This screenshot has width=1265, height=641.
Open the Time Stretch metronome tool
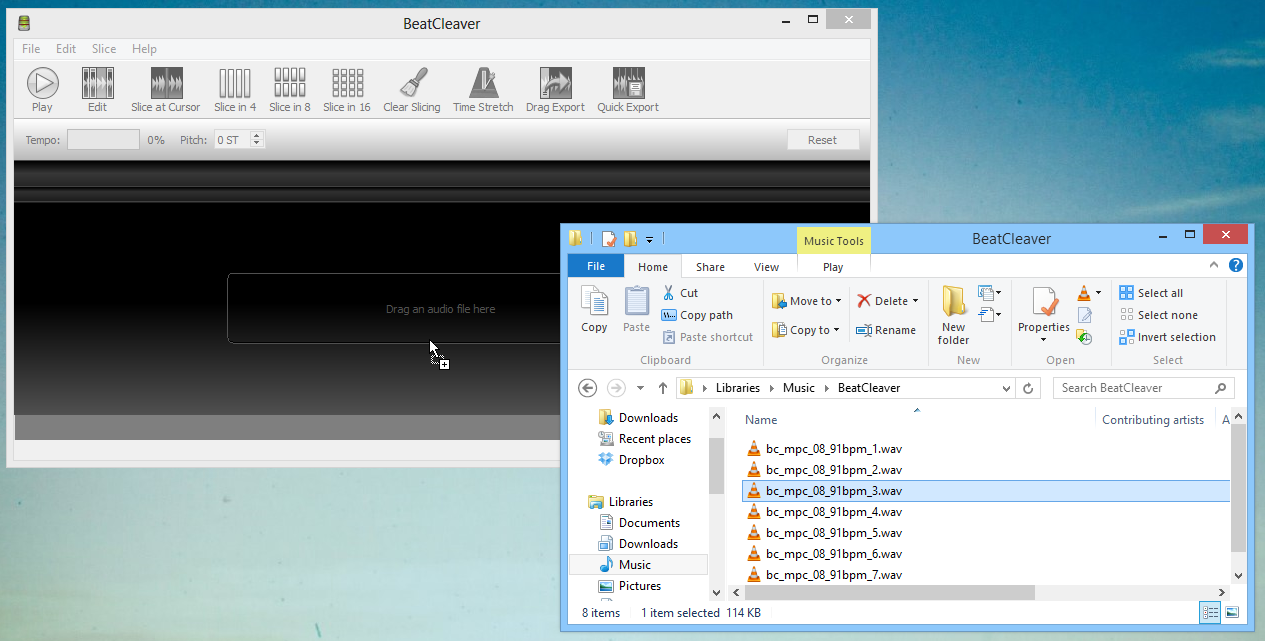pyautogui.click(x=483, y=84)
